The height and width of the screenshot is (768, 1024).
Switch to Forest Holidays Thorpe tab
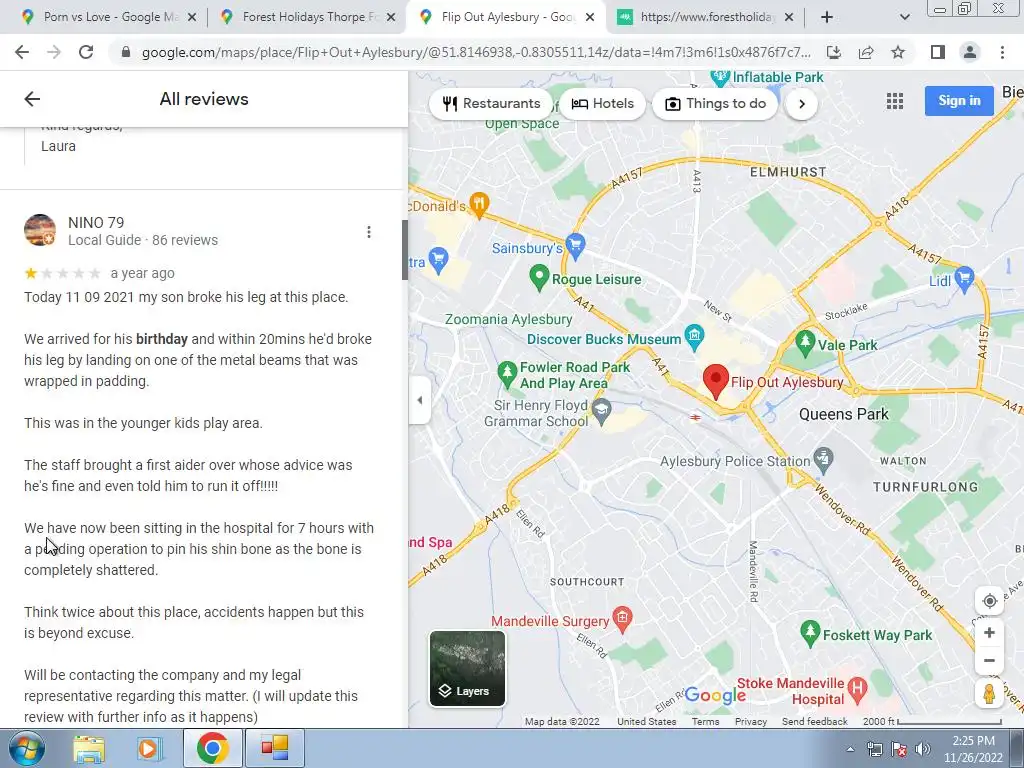coord(307,17)
